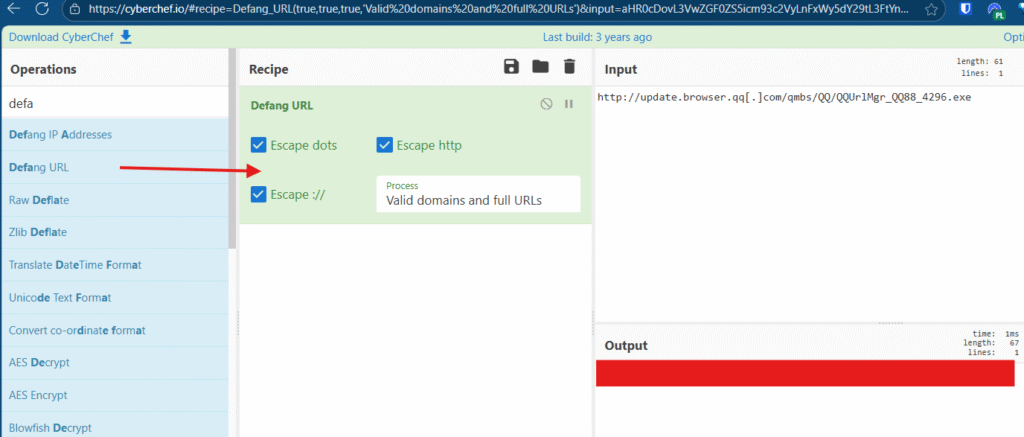Click the Input panel heading
Viewport: 1024px width, 437px height.
click(x=620, y=69)
